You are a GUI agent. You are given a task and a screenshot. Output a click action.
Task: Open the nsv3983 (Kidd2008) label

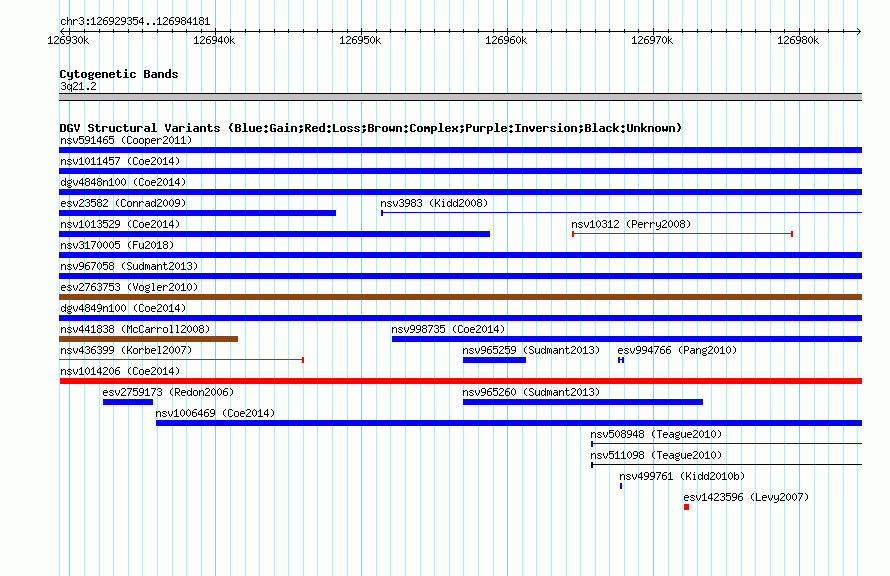point(434,203)
